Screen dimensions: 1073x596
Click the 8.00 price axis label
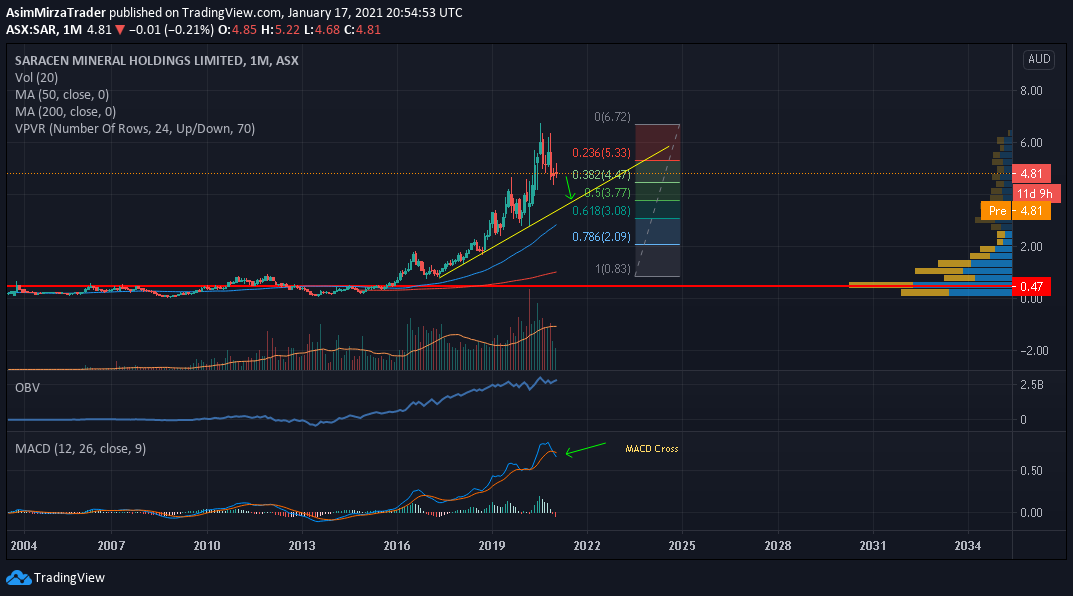(x=1031, y=91)
